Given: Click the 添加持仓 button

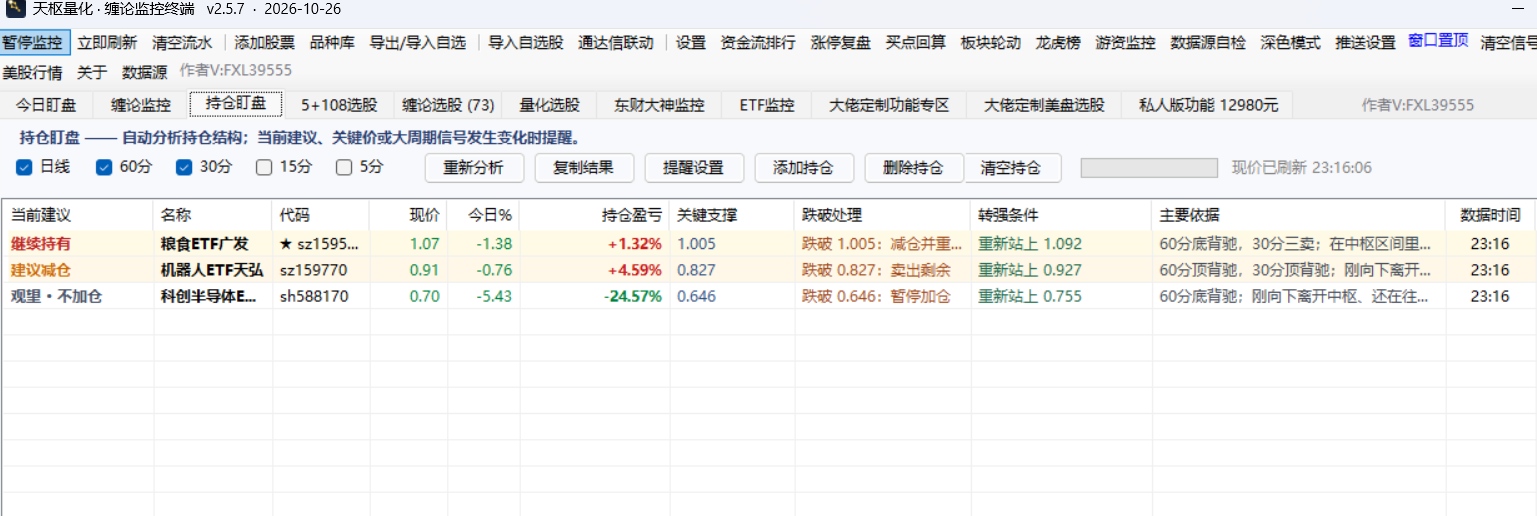Looking at the screenshot, I should coord(804,168).
